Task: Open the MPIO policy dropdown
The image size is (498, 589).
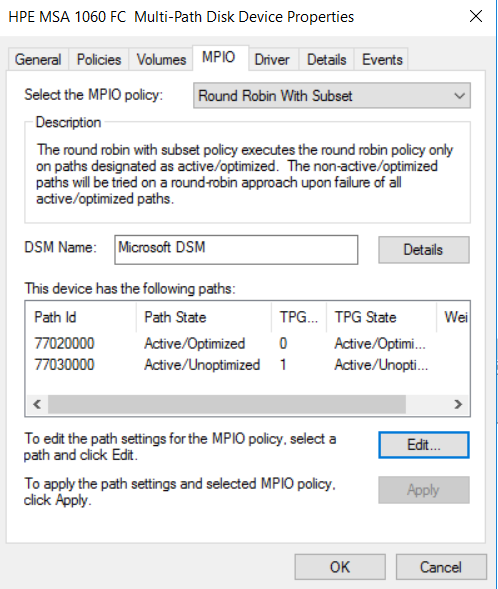Action: coord(332,96)
